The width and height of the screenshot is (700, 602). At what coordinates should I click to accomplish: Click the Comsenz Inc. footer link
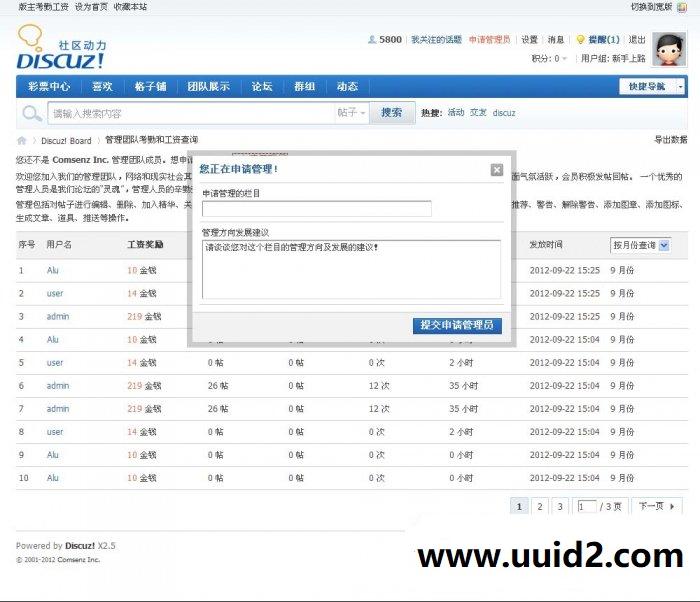pos(79,560)
